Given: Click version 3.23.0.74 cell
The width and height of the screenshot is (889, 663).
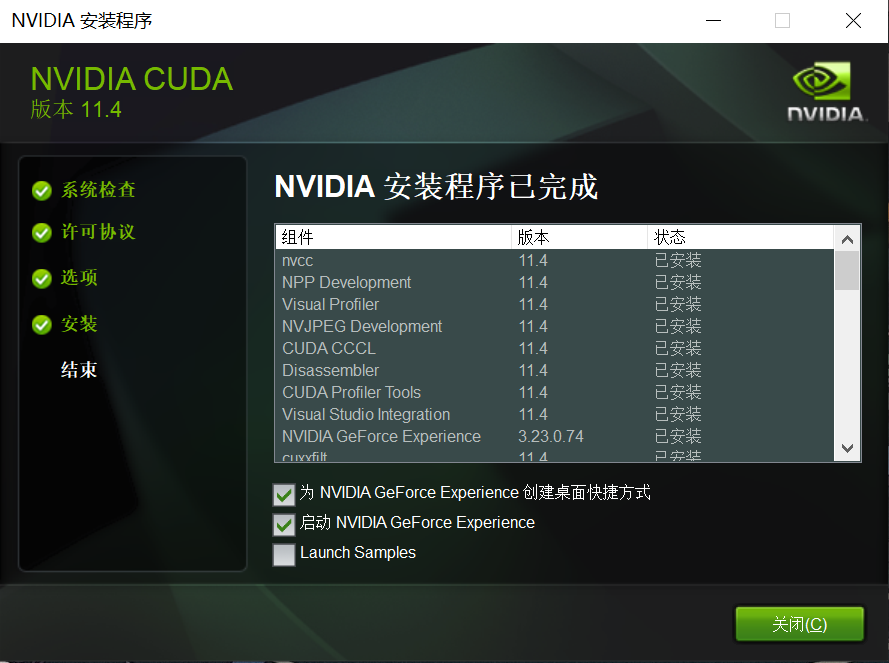Looking at the screenshot, I should tap(551, 437).
